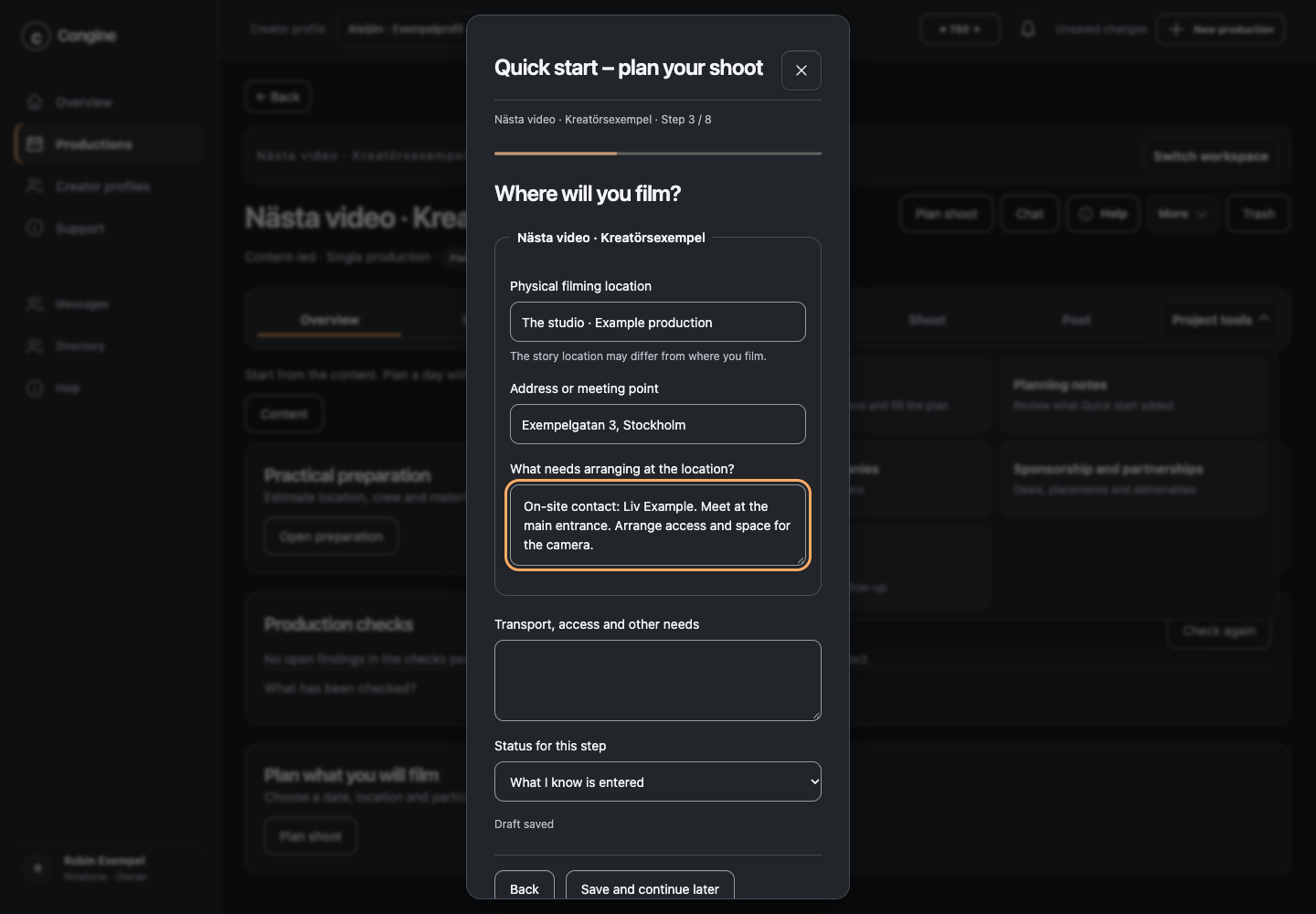Click Plan shoot under Plan what you will film
This screenshot has height=914, width=1316.
tap(311, 836)
